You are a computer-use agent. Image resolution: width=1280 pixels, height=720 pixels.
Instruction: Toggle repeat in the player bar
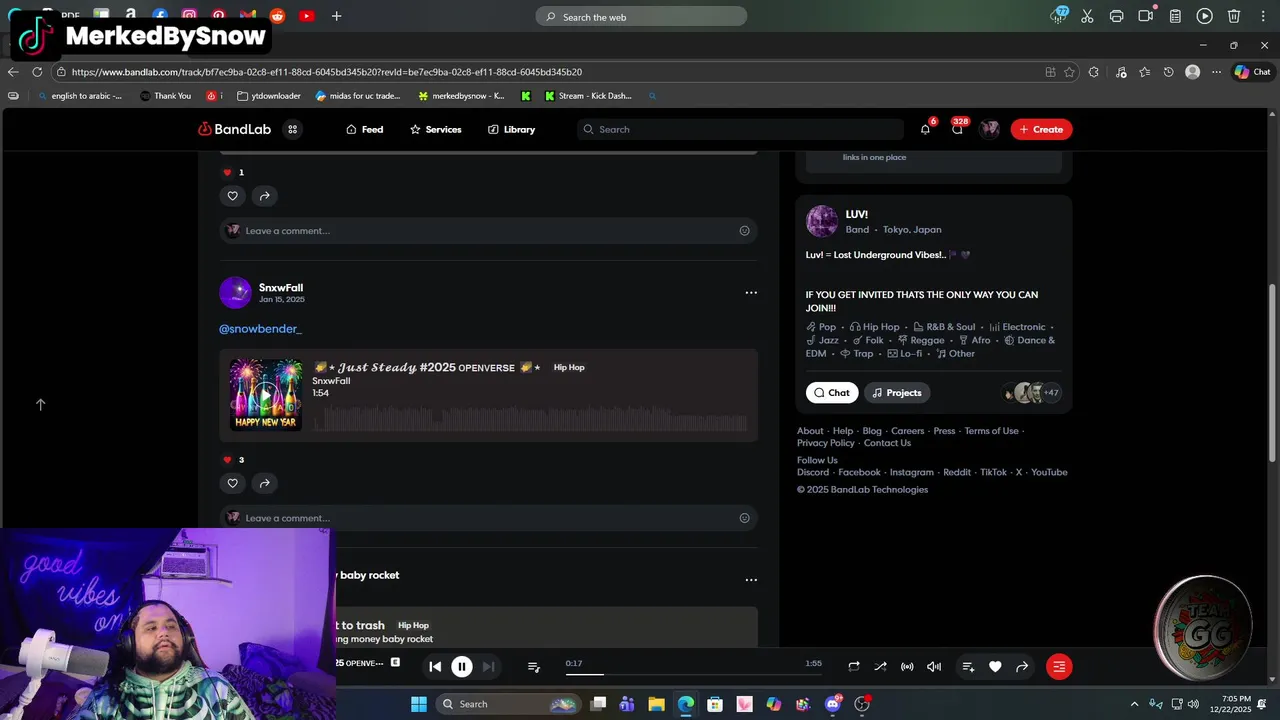(x=854, y=667)
